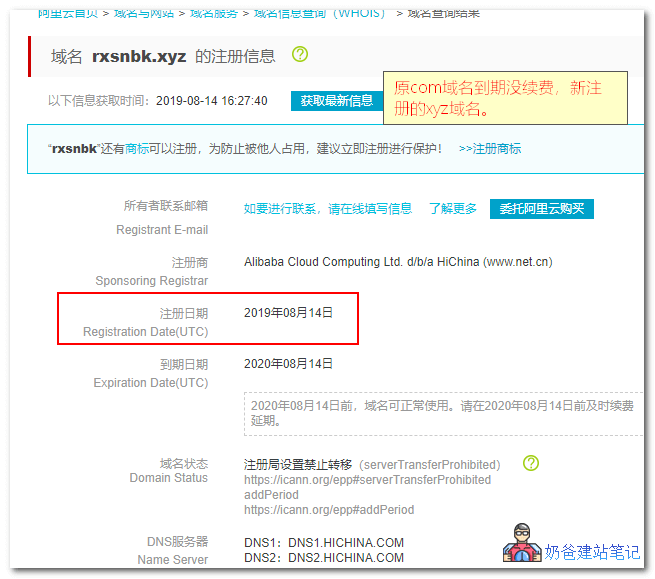Click the help icon beside the domain title

click(x=300, y=54)
